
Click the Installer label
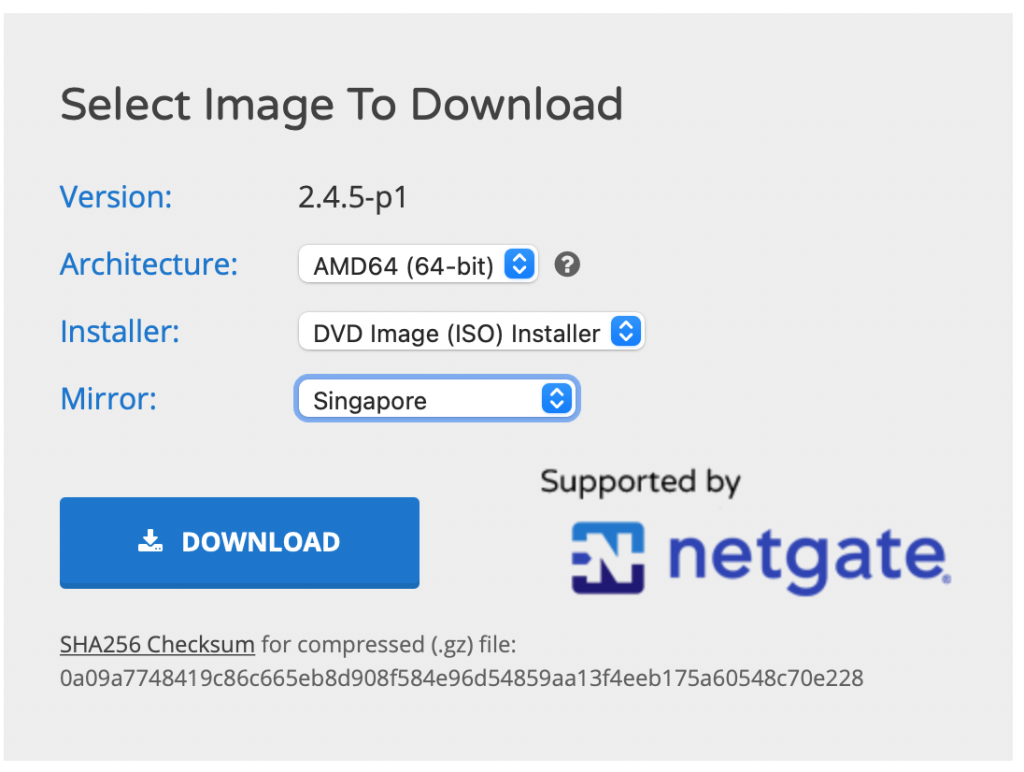point(120,331)
